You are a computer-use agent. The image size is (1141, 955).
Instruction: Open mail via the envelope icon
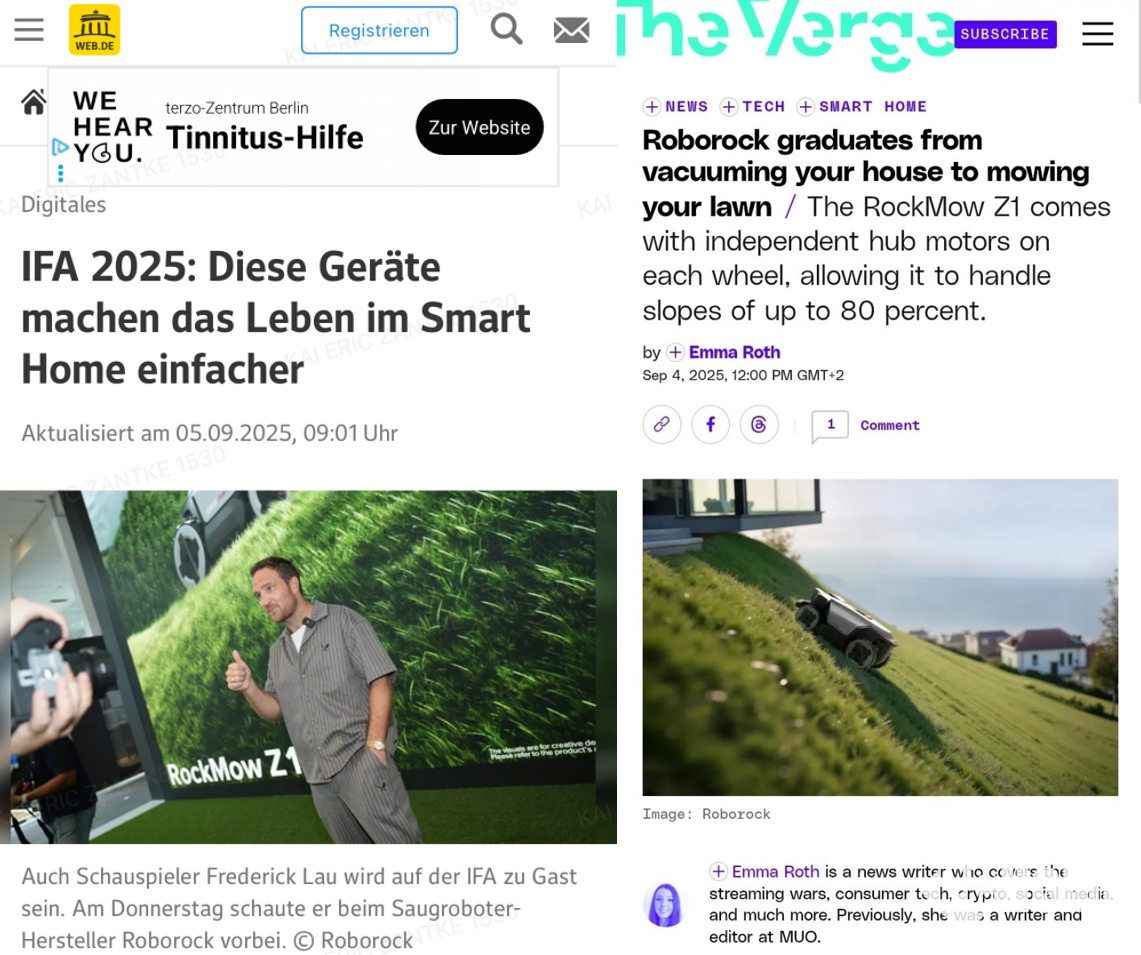pos(571,31)
